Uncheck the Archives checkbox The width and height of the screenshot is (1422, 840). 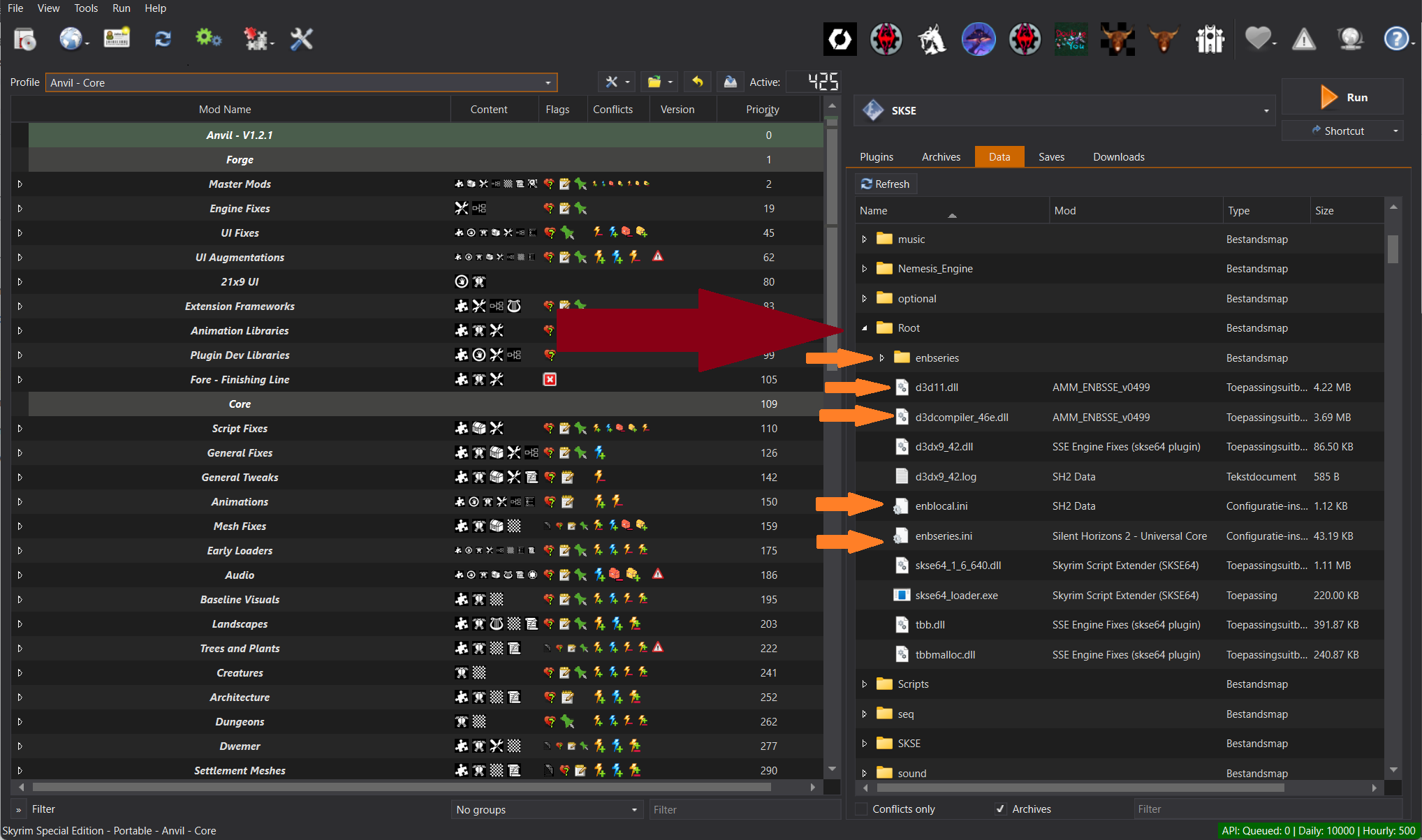pyautogui.click(x=1001, y=809)
